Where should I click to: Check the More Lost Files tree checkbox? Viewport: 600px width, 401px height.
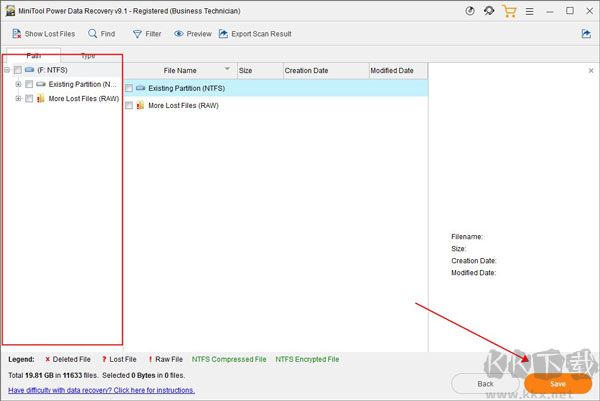(x=29, y=99)
